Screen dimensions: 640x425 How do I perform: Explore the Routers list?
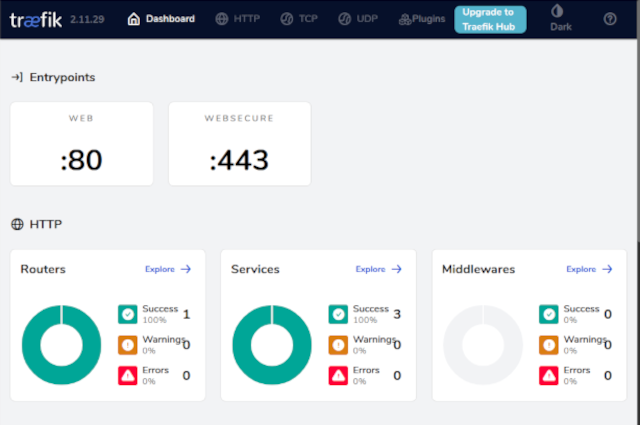(168, 269)
